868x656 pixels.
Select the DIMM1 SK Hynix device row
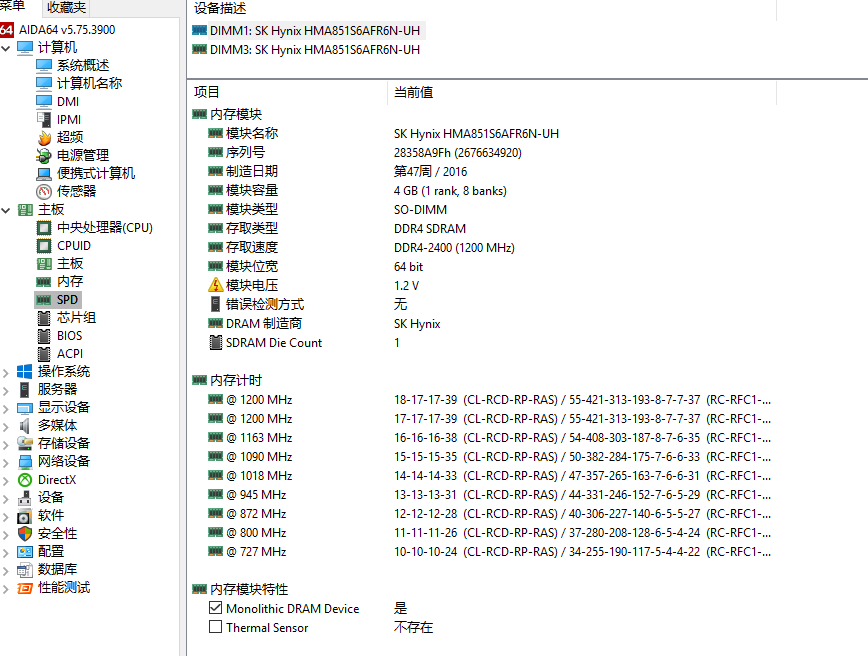pos(308,30)
